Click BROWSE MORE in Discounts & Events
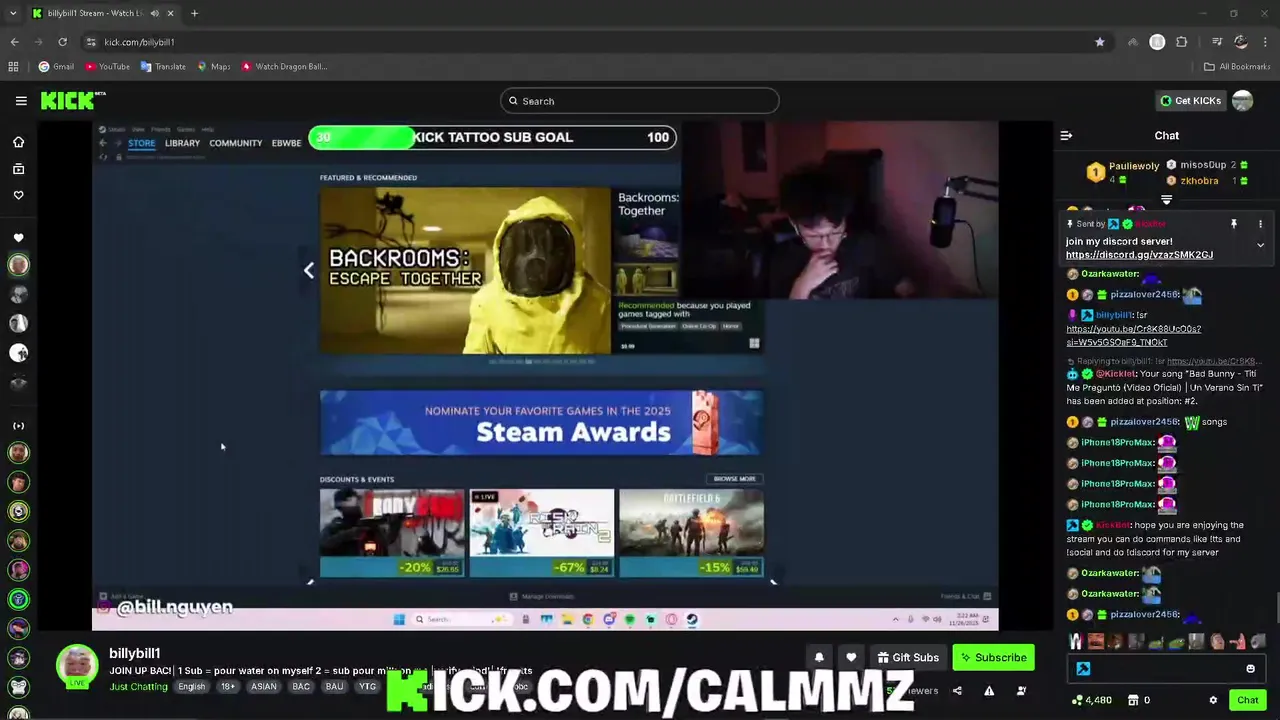The height and width of the screenshot is (720, 1280). [x=734, y=479]
